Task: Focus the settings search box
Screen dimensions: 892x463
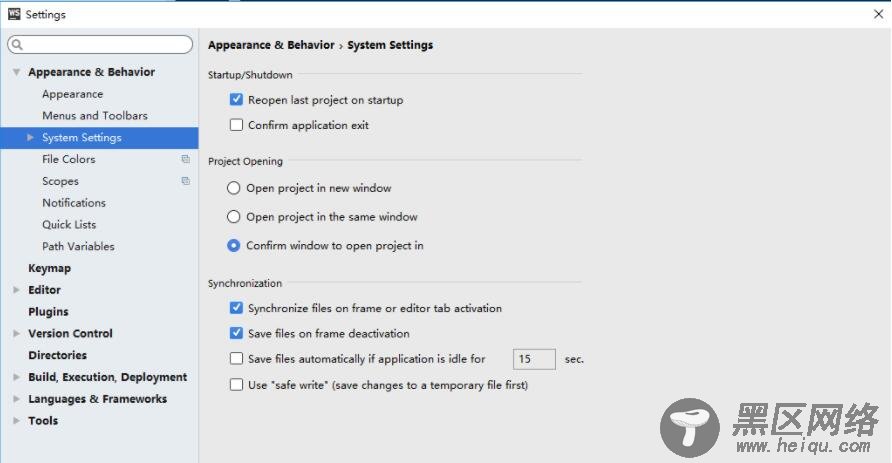Action: [x=100, y=44]
